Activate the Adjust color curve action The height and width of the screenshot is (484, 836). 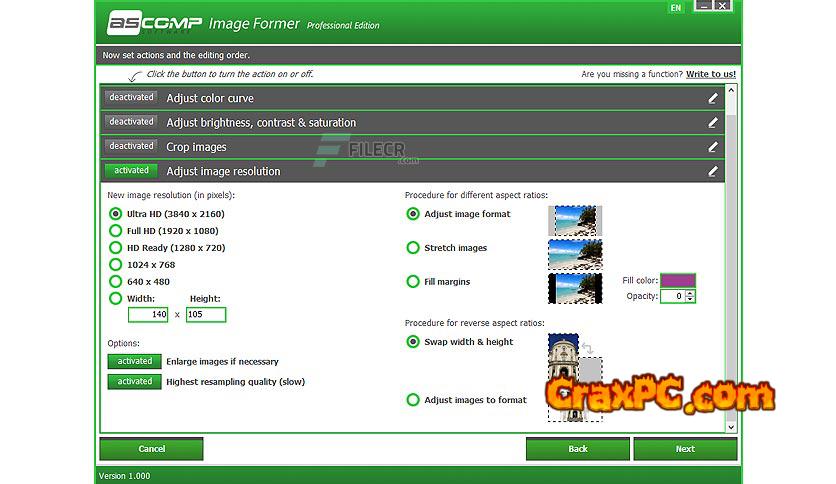pos(131,97)
